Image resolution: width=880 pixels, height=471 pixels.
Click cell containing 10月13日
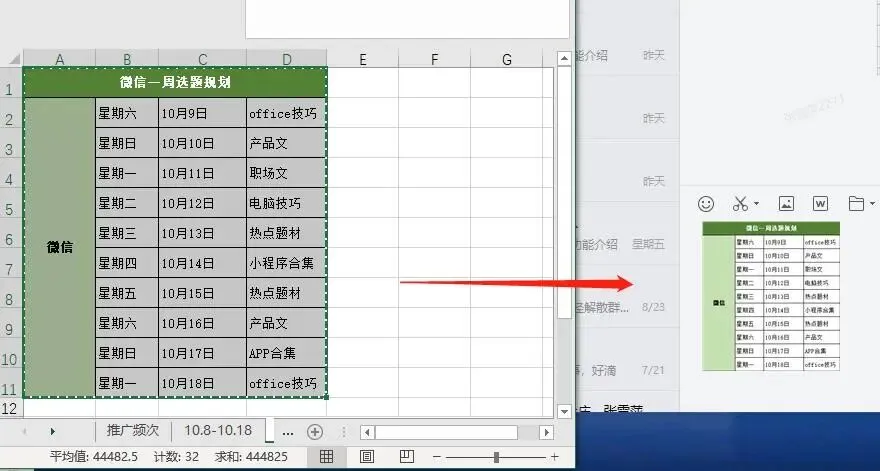[203, 233]
